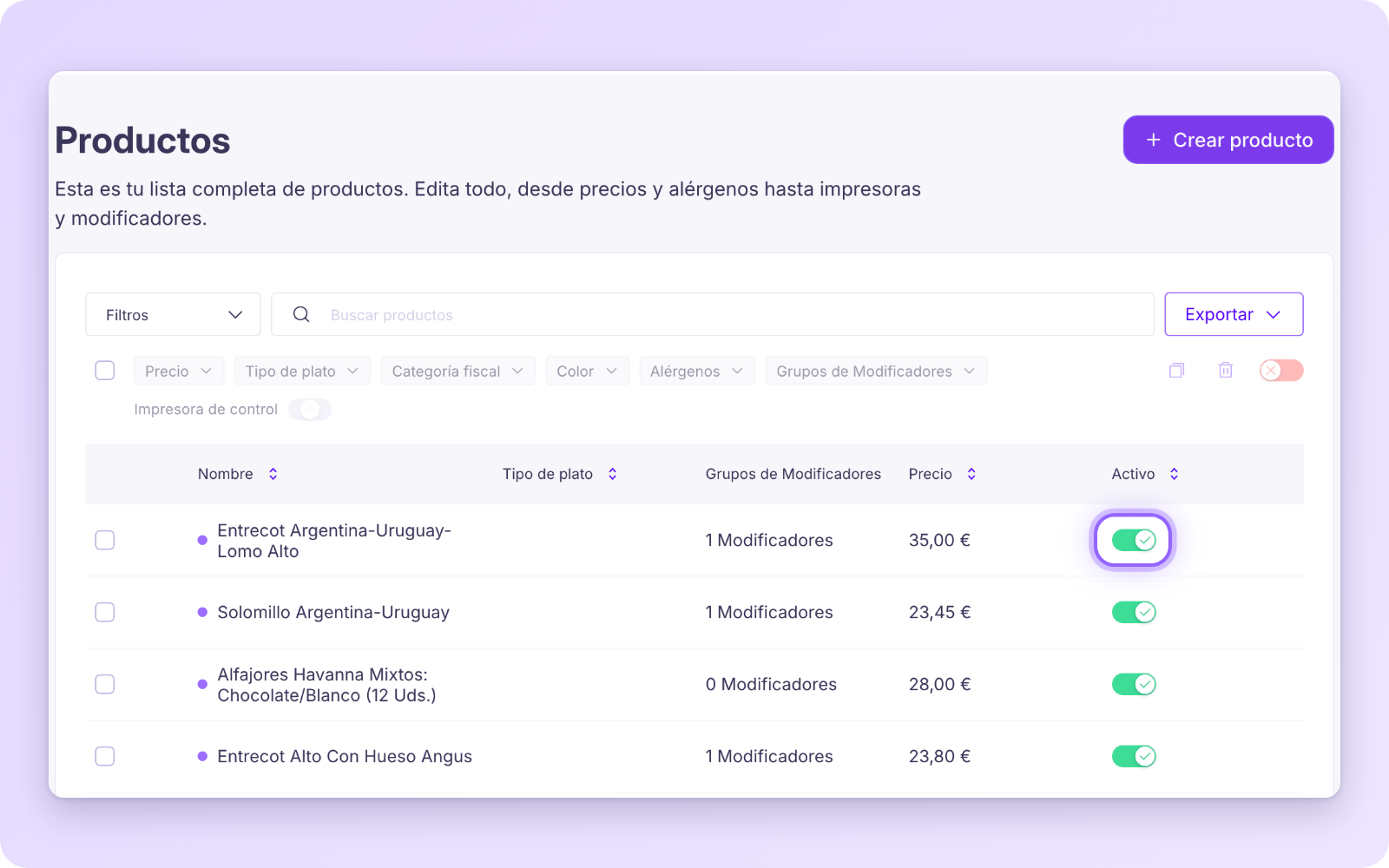Image resolution: width=1389 pixels, height=868 pixels.
Task: Open product Entrecot Argentina-Uruguay-Lomo Alto
Action: click(333, 541)
